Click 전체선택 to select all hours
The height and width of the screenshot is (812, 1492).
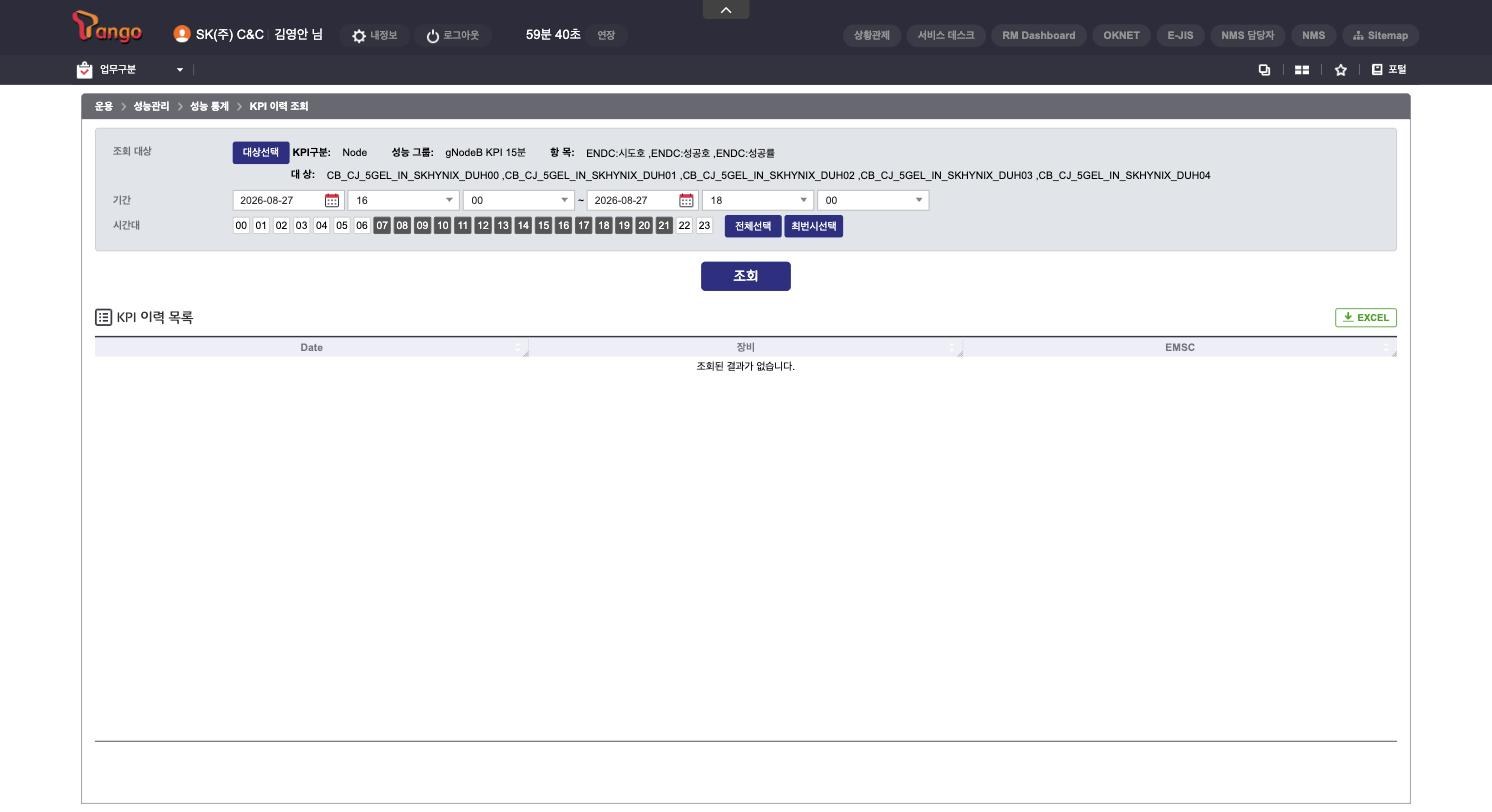coord(753,226)
